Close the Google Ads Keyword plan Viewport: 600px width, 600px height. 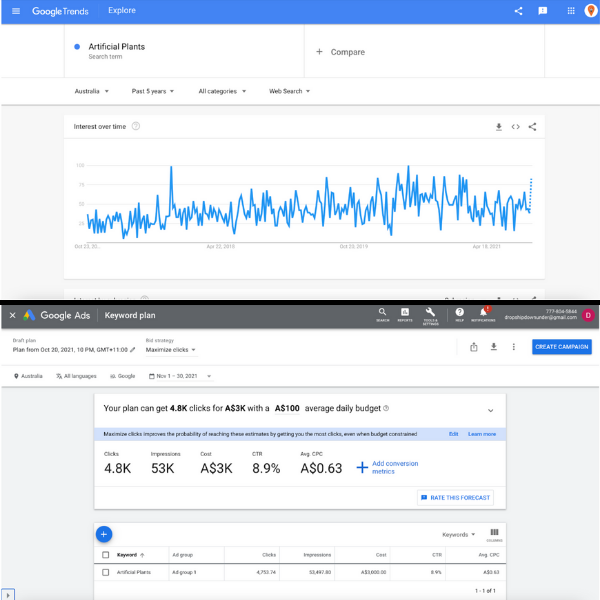(13, 315)
